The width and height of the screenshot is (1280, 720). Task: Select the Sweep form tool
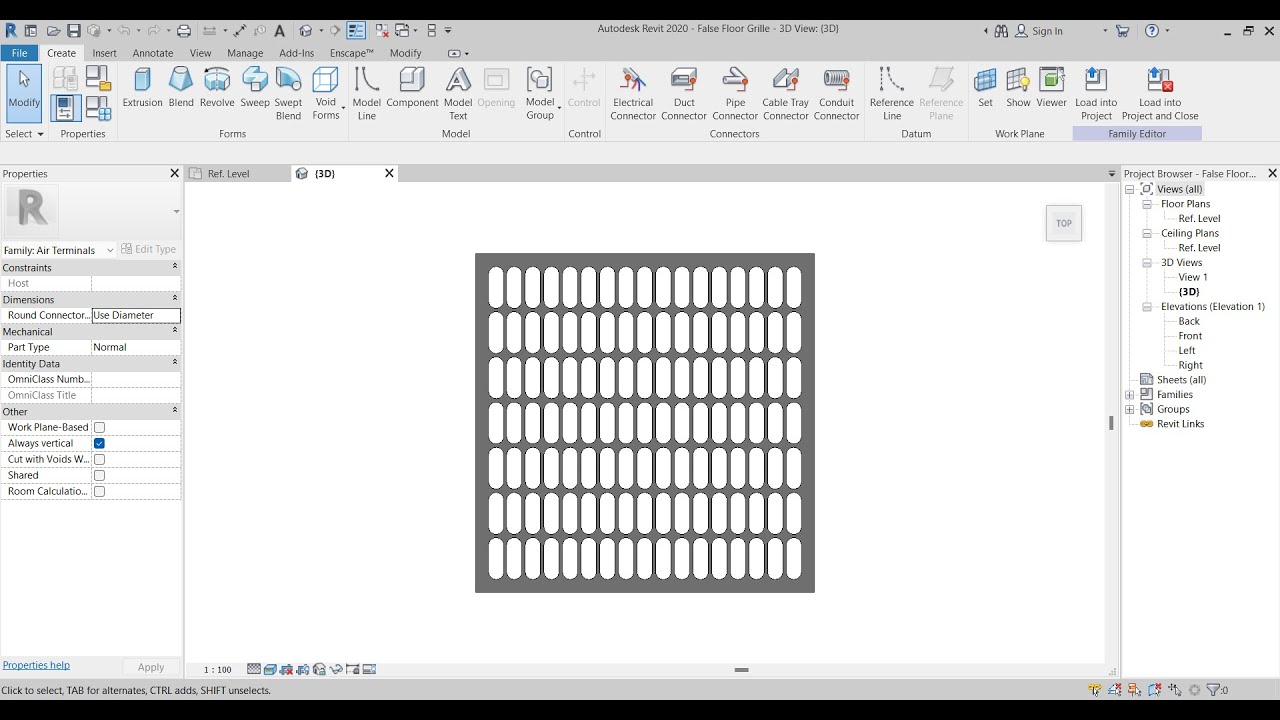255,87
